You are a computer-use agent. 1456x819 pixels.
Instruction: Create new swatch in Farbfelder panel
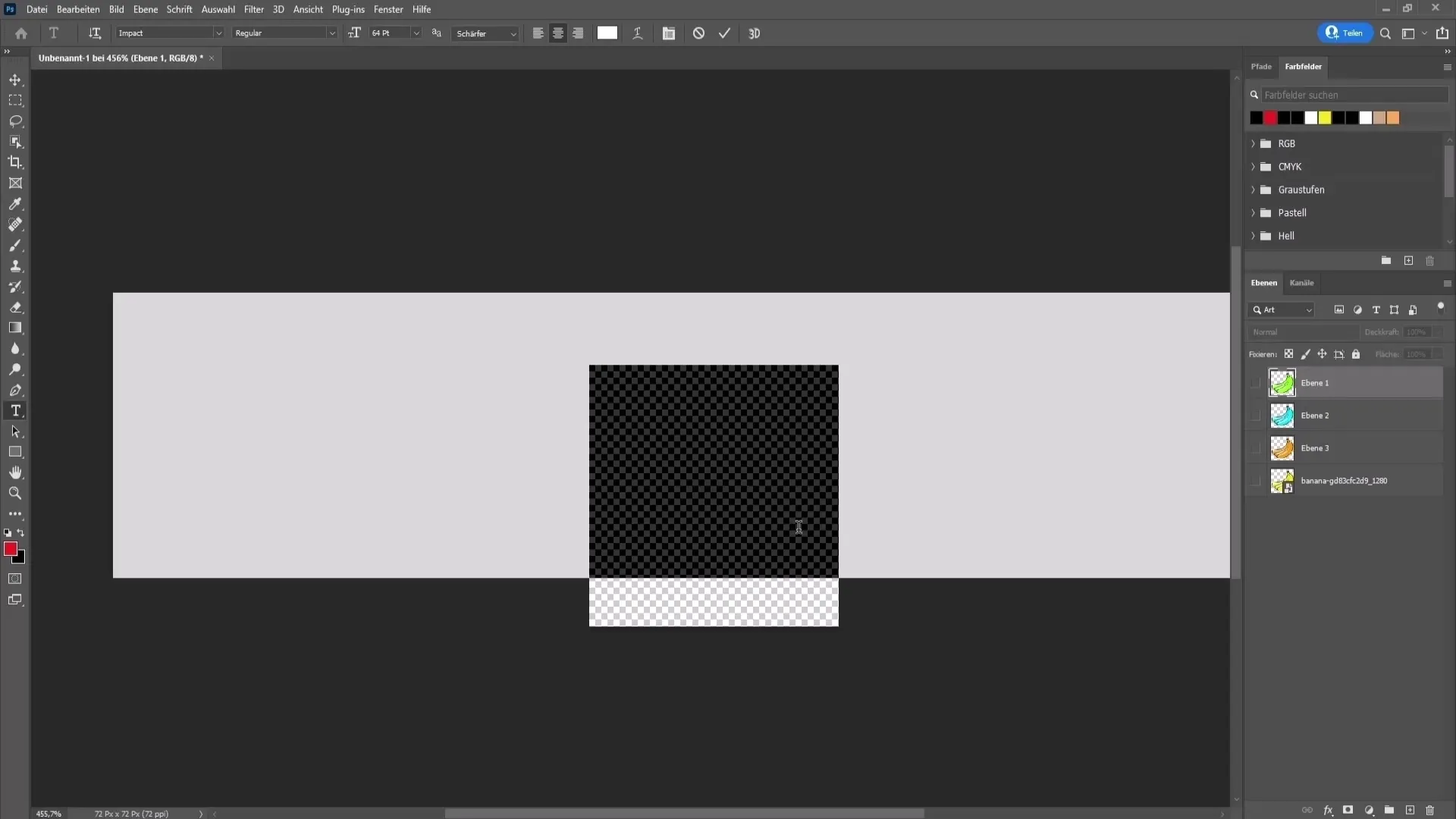coord(1408,261)
